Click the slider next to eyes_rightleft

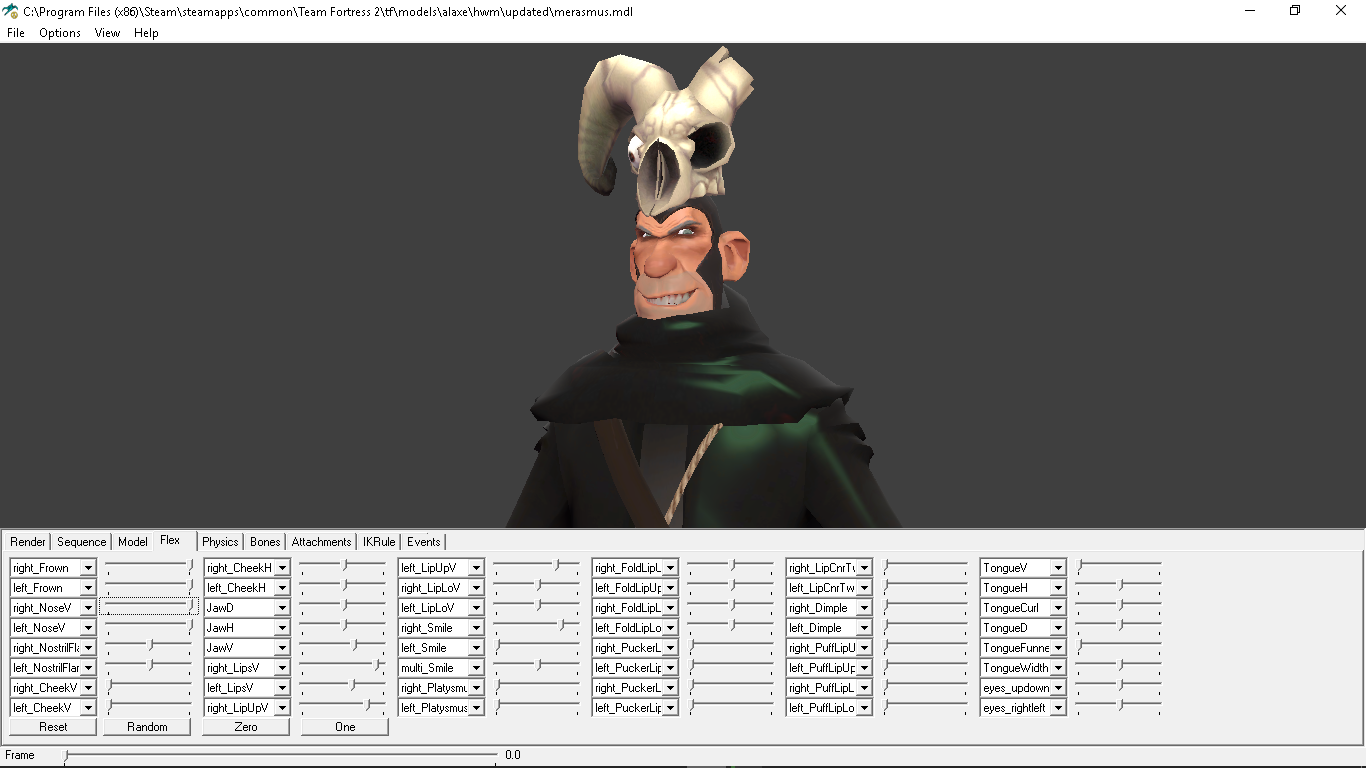coord(1119,707)
